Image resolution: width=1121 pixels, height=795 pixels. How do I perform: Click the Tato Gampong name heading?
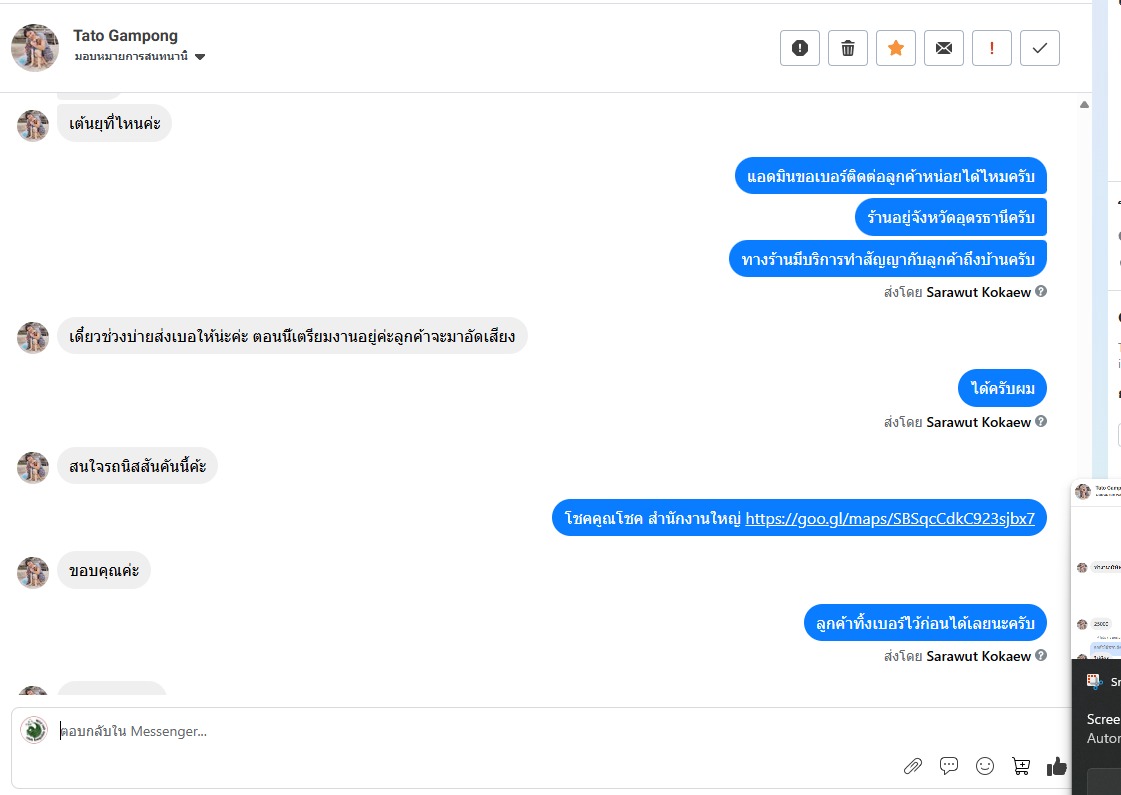125,36
